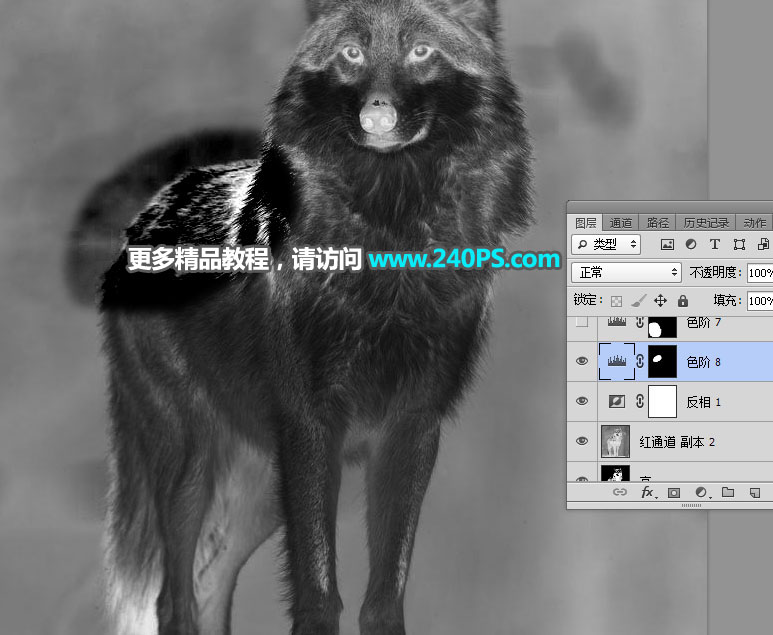Lock all padlock icon
773x635 pixels.
pyautogui.click(x=683, y=300)
